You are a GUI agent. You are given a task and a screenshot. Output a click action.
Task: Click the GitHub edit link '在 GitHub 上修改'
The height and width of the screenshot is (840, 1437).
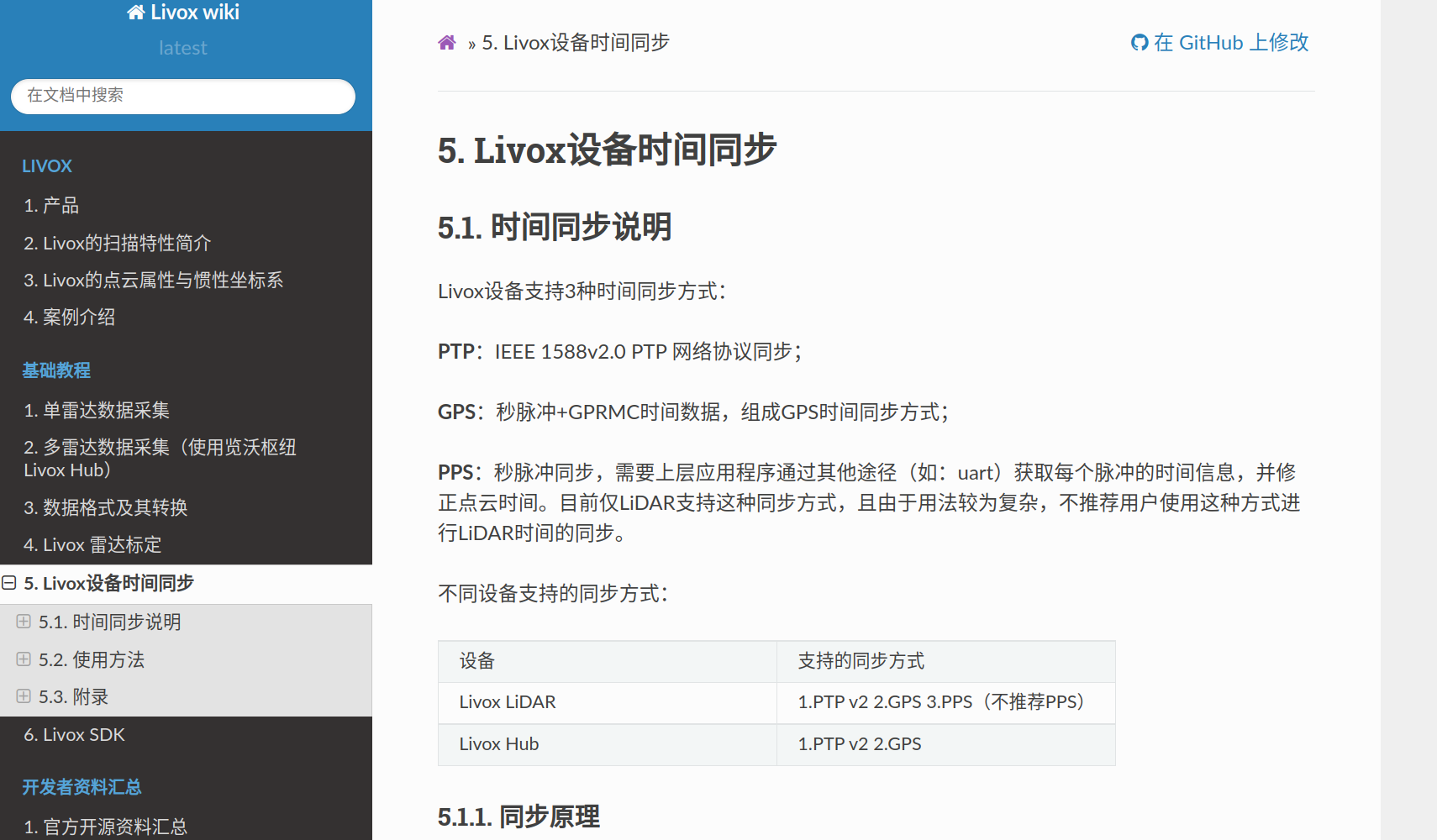(x=1219, y=43)
